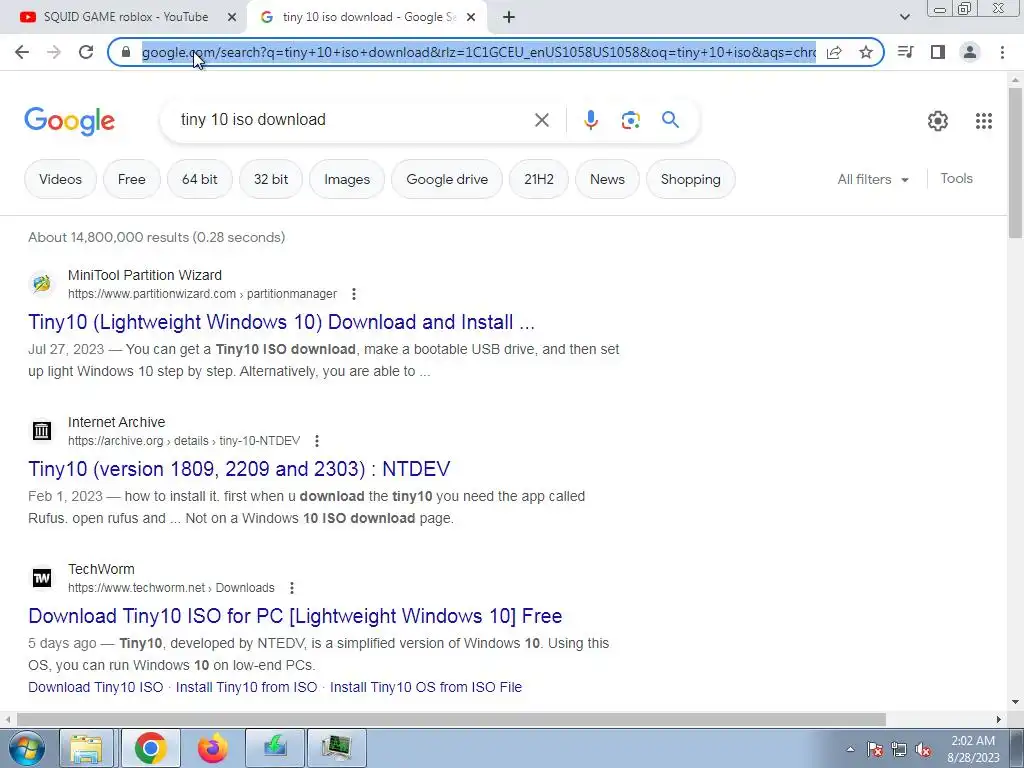The width and height of the screenshot is (1024, 768).
Task: Switch to the SQUID GAME roblox YouTube tab
Action: [125, 18]
